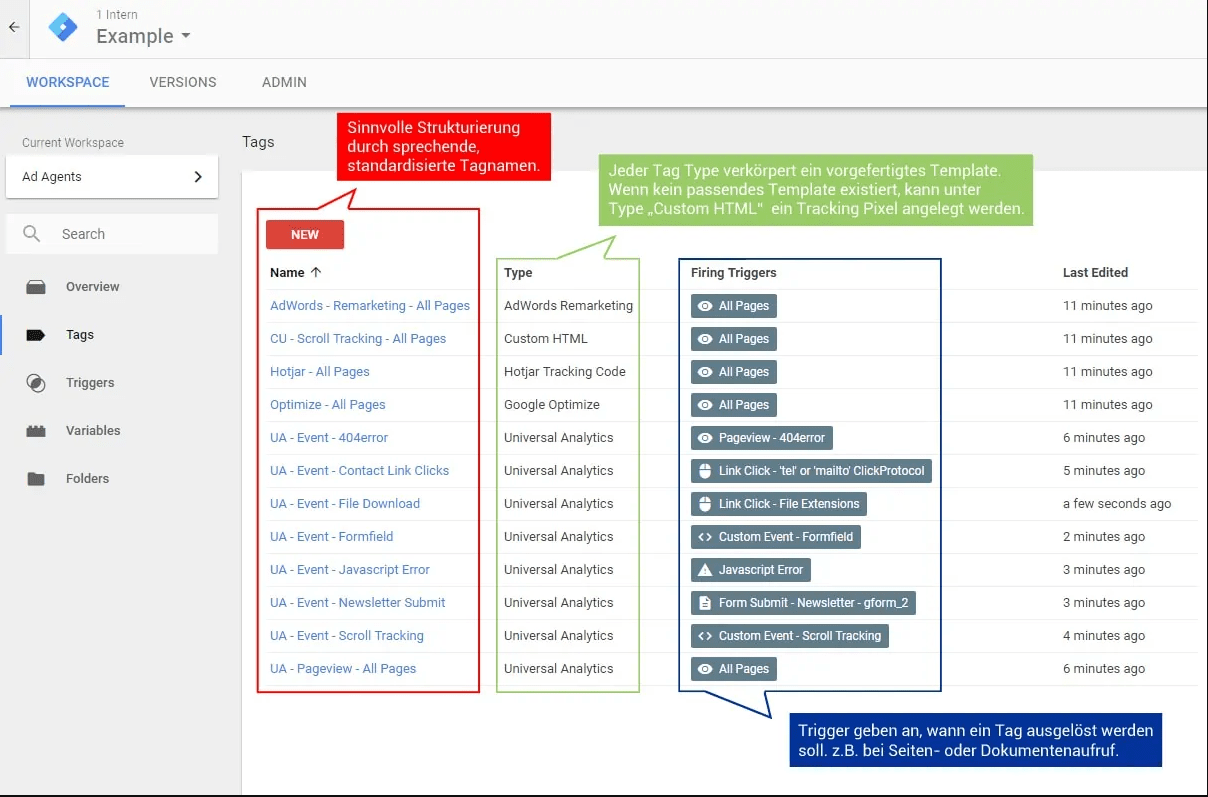The width and height of the screenshot is (1208, 797).
Task: Click the Last Edited column header
Action: pos(1095,272)
